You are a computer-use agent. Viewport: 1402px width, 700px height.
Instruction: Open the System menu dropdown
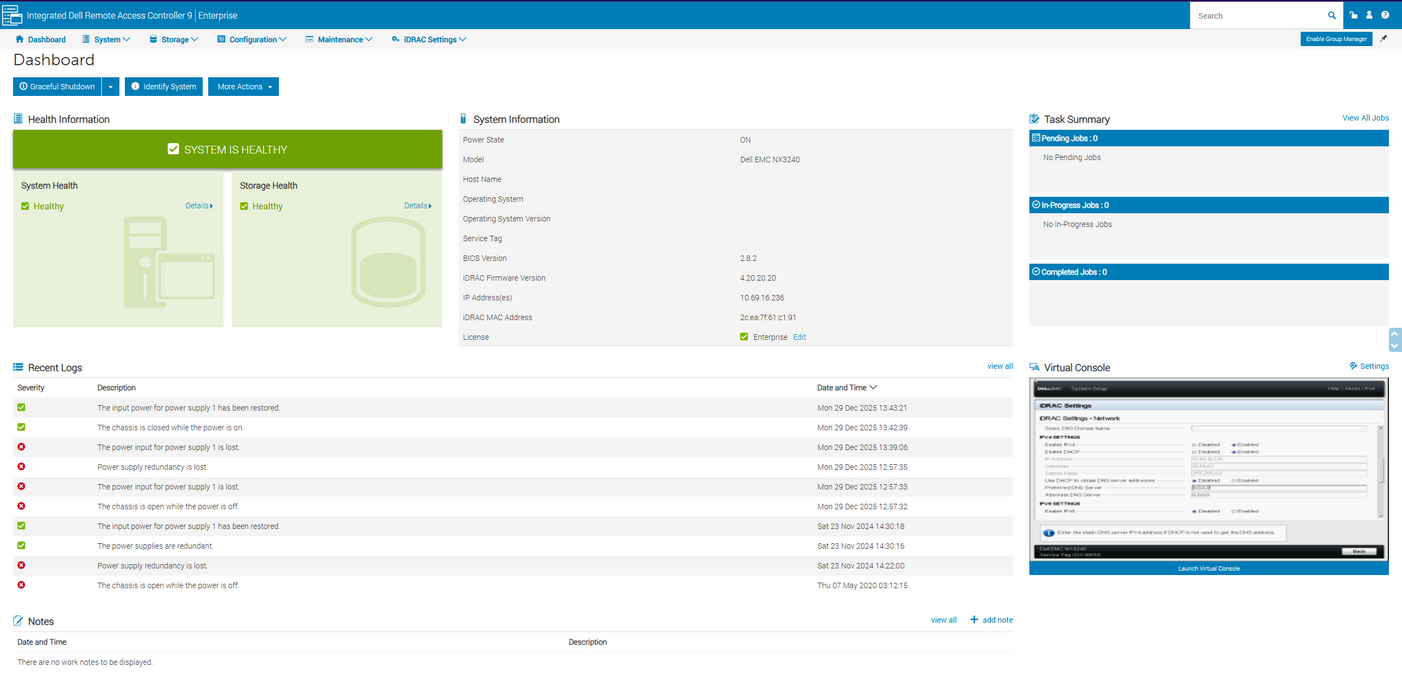pos(106,39)
